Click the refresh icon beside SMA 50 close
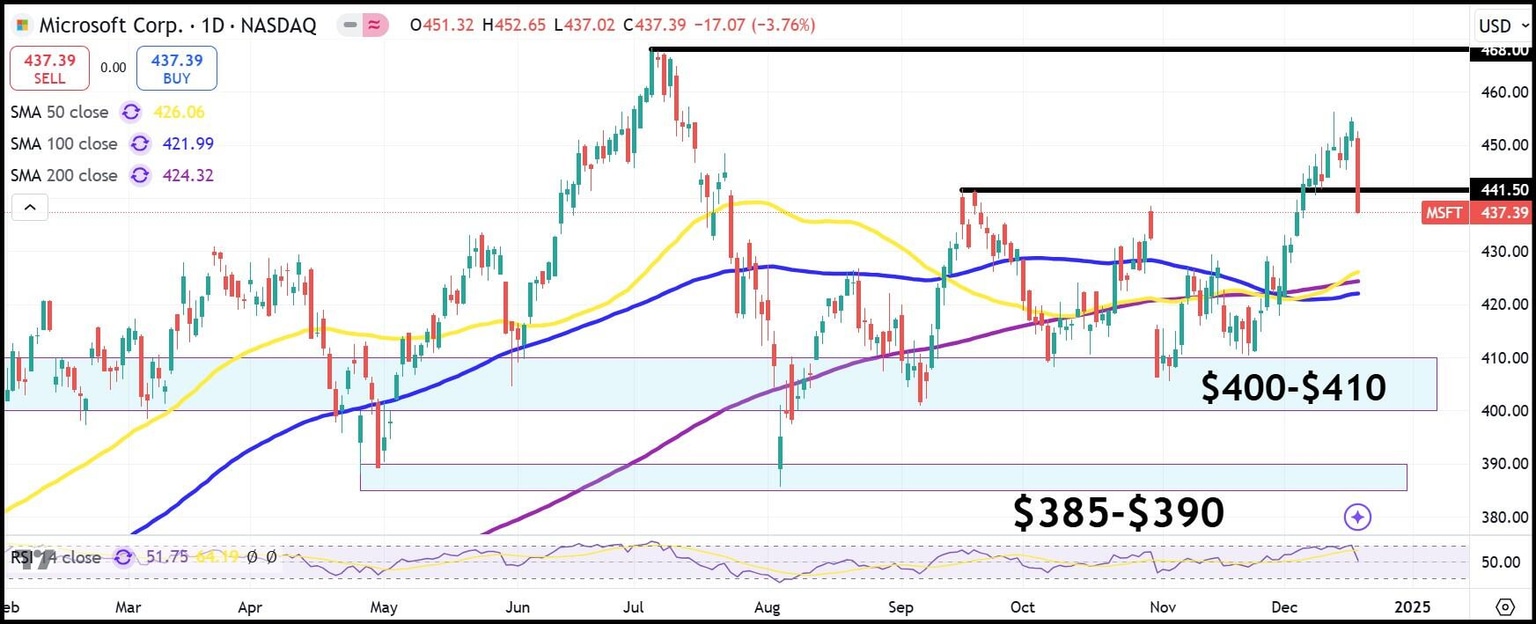 [x=131, y=112]
